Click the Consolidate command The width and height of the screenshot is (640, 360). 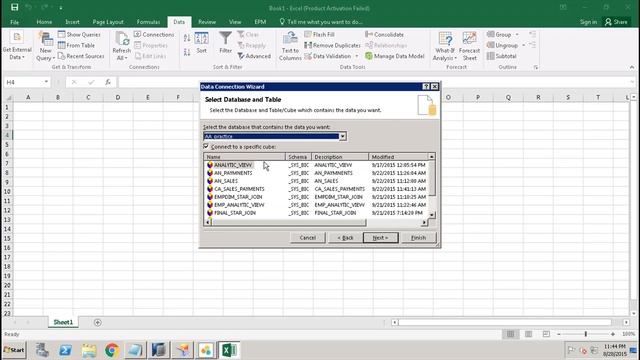pyautogui.click(x=384, y=35)
